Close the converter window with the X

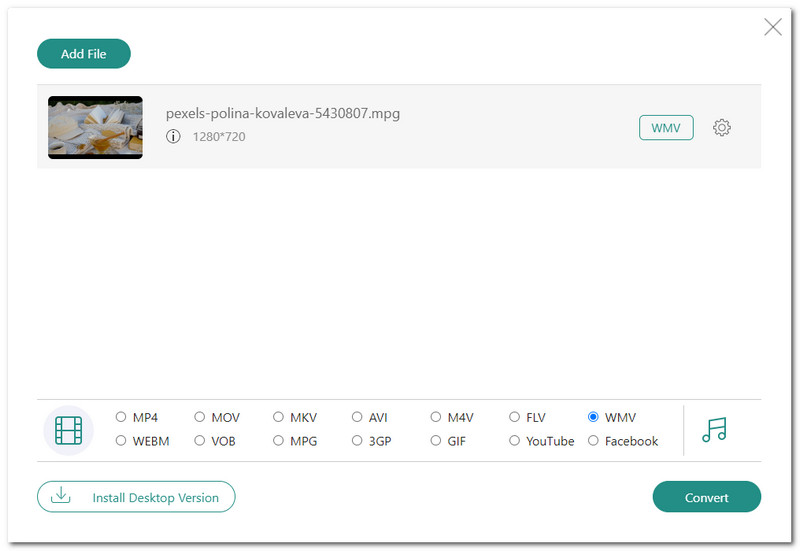coord(773,27)
